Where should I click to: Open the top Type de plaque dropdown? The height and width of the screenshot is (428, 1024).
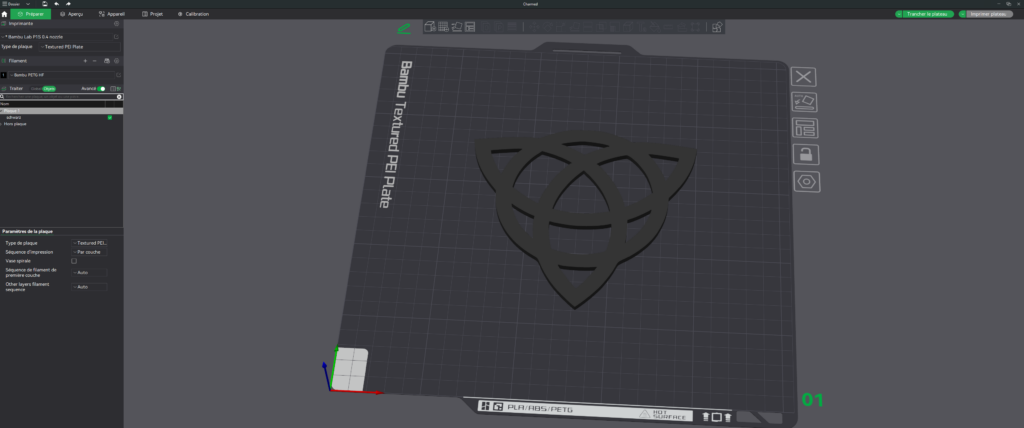pos(79,47)
